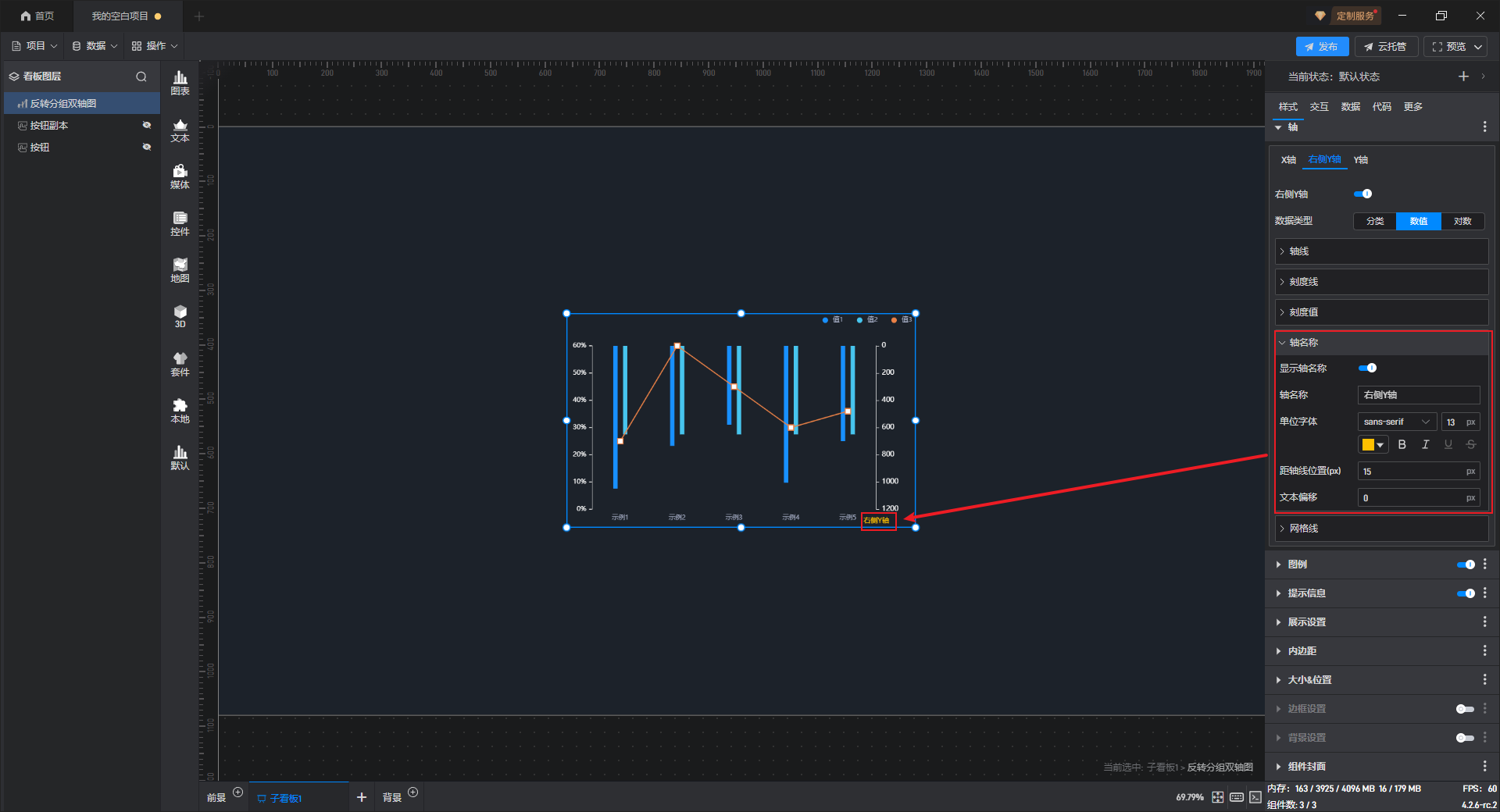Open the 默认 default components panel

coord(180,458)
